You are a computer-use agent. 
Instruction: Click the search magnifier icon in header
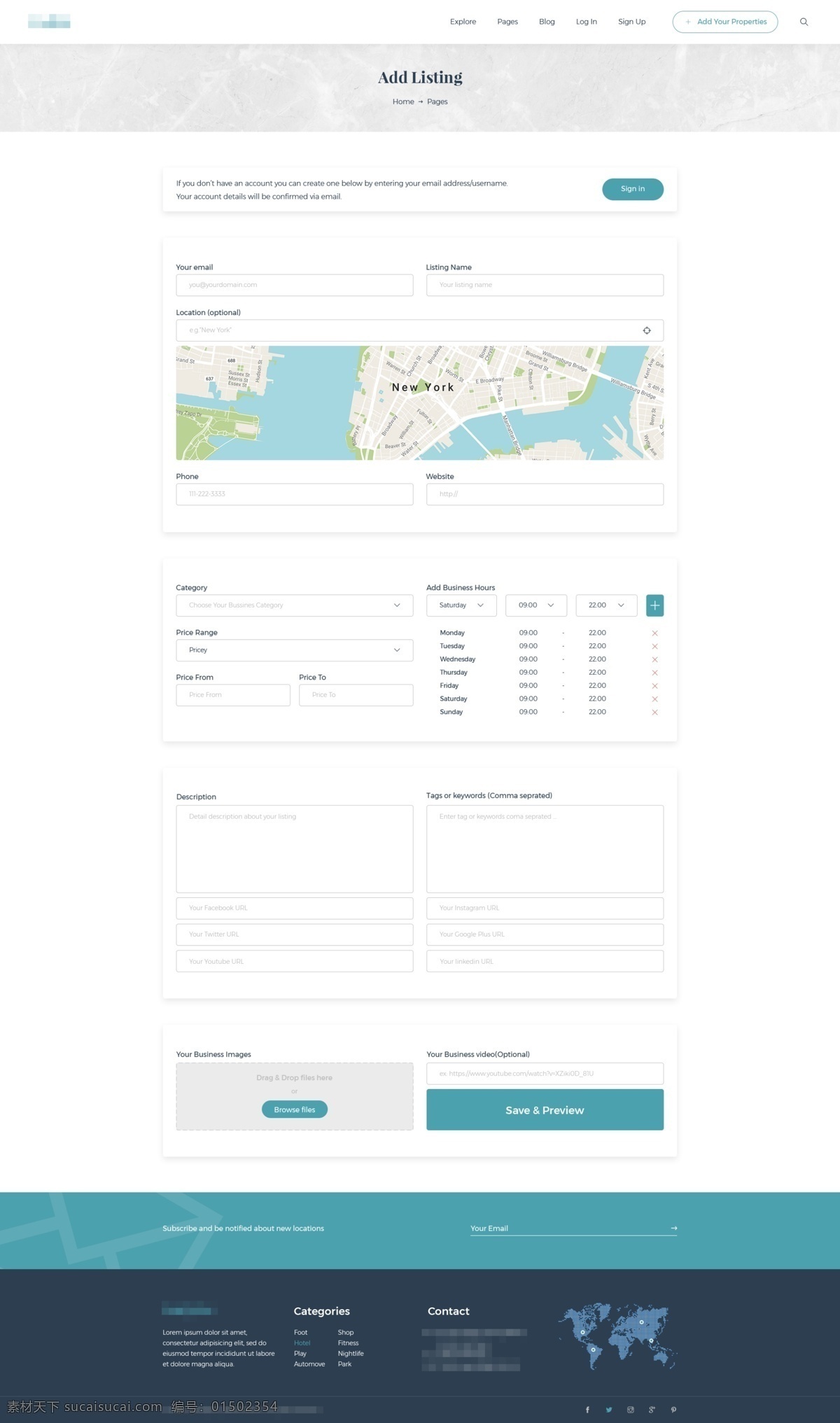[x=804, y=22]
